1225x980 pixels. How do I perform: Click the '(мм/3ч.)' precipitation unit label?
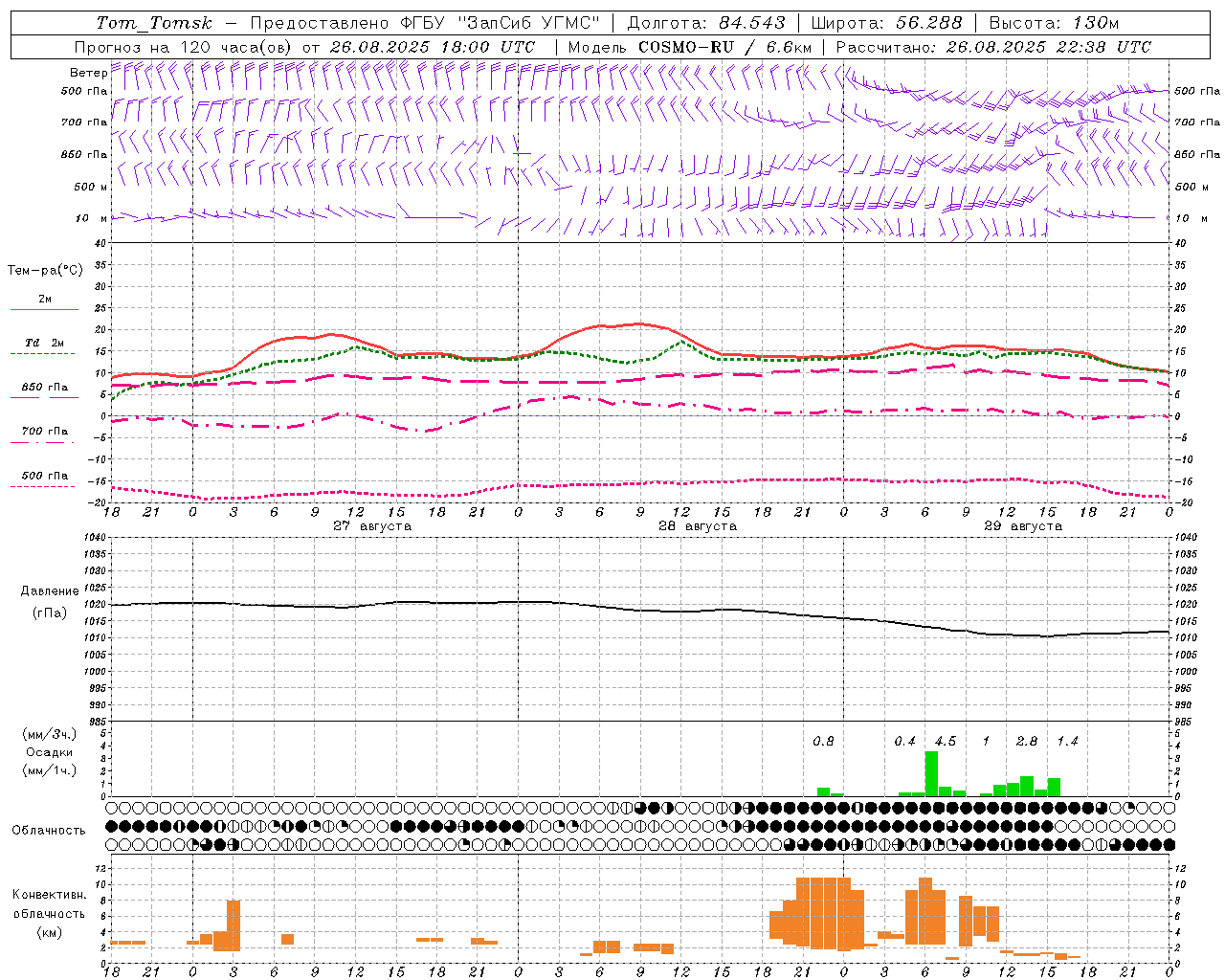(x=49, y=734)
